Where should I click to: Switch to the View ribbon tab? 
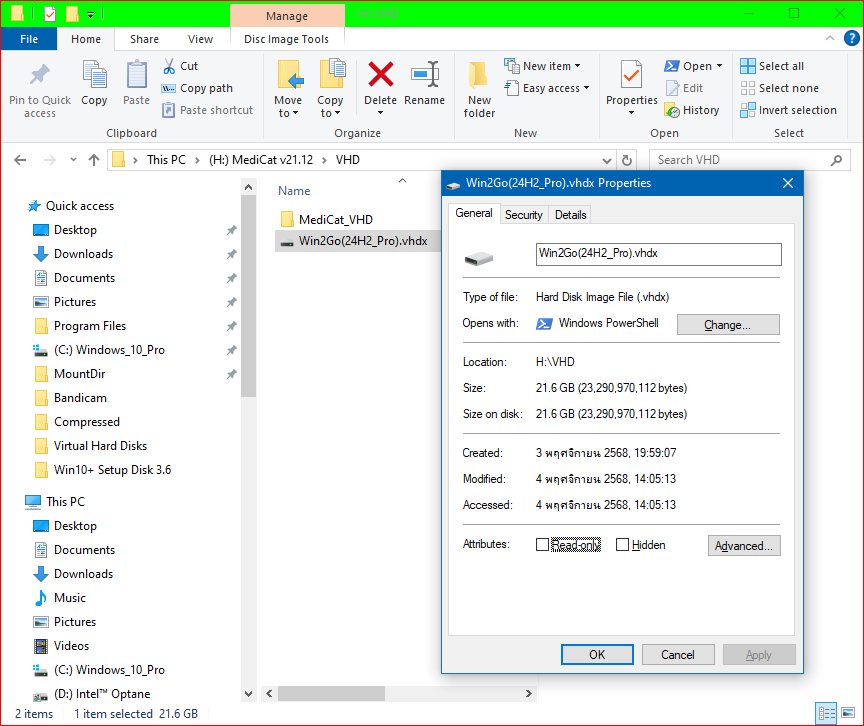(x=200, y=39)
